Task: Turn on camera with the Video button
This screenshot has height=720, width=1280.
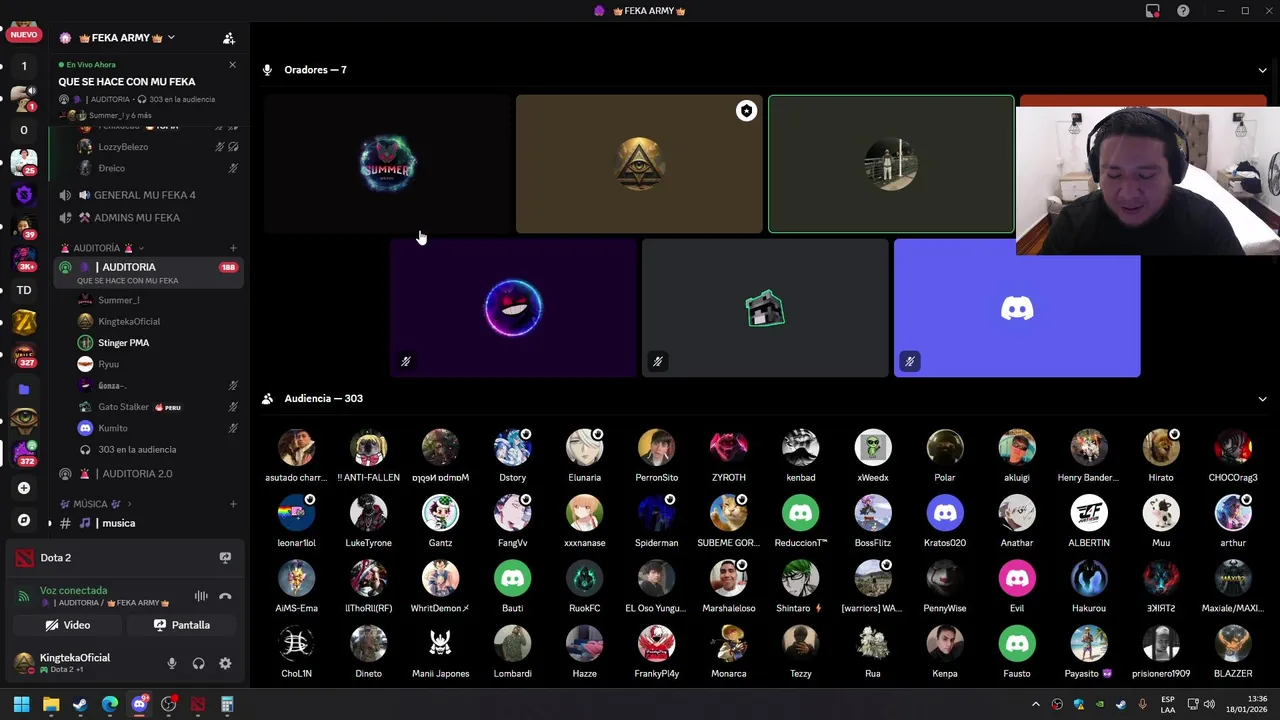Action: coord(67,625)
